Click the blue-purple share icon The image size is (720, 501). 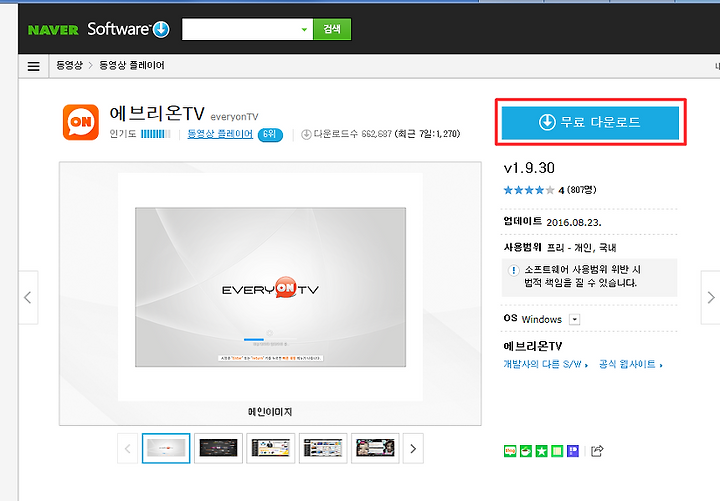click(x=573, y=451)
